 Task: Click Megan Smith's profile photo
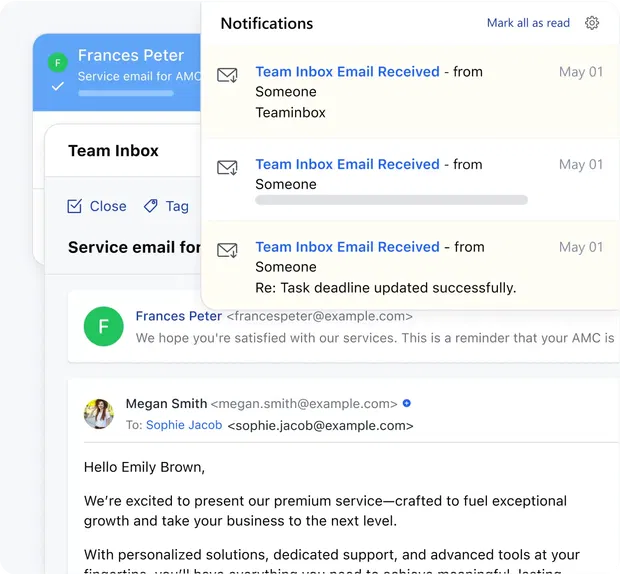(99, 414)
